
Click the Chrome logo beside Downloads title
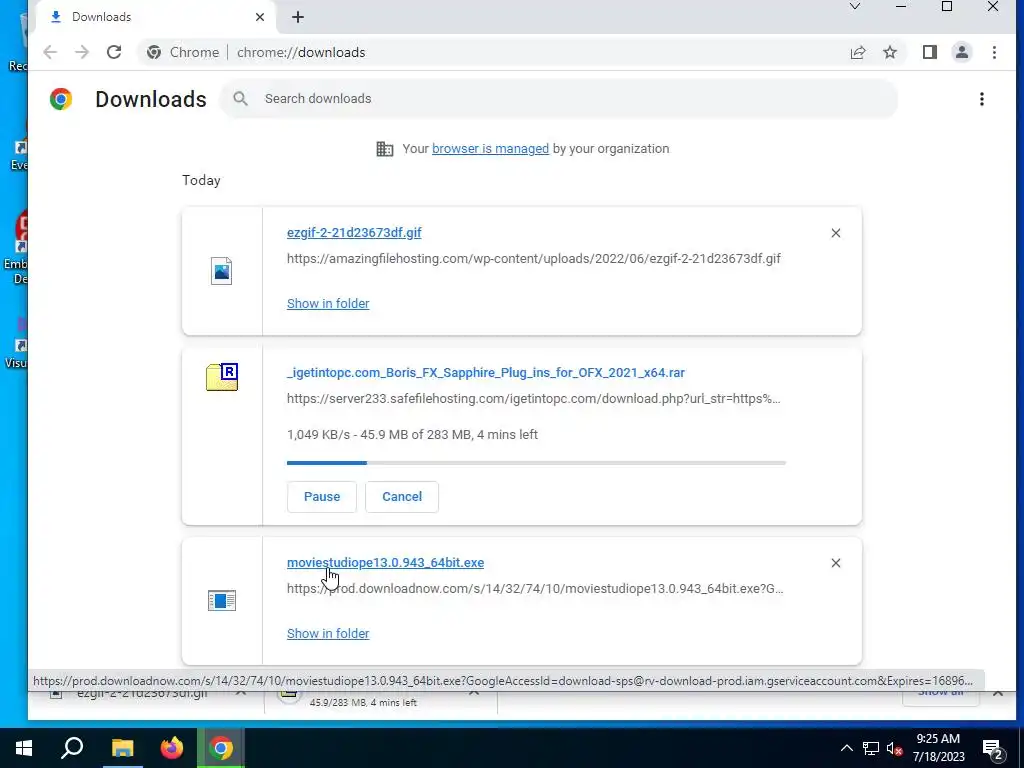tap(61, 99)
